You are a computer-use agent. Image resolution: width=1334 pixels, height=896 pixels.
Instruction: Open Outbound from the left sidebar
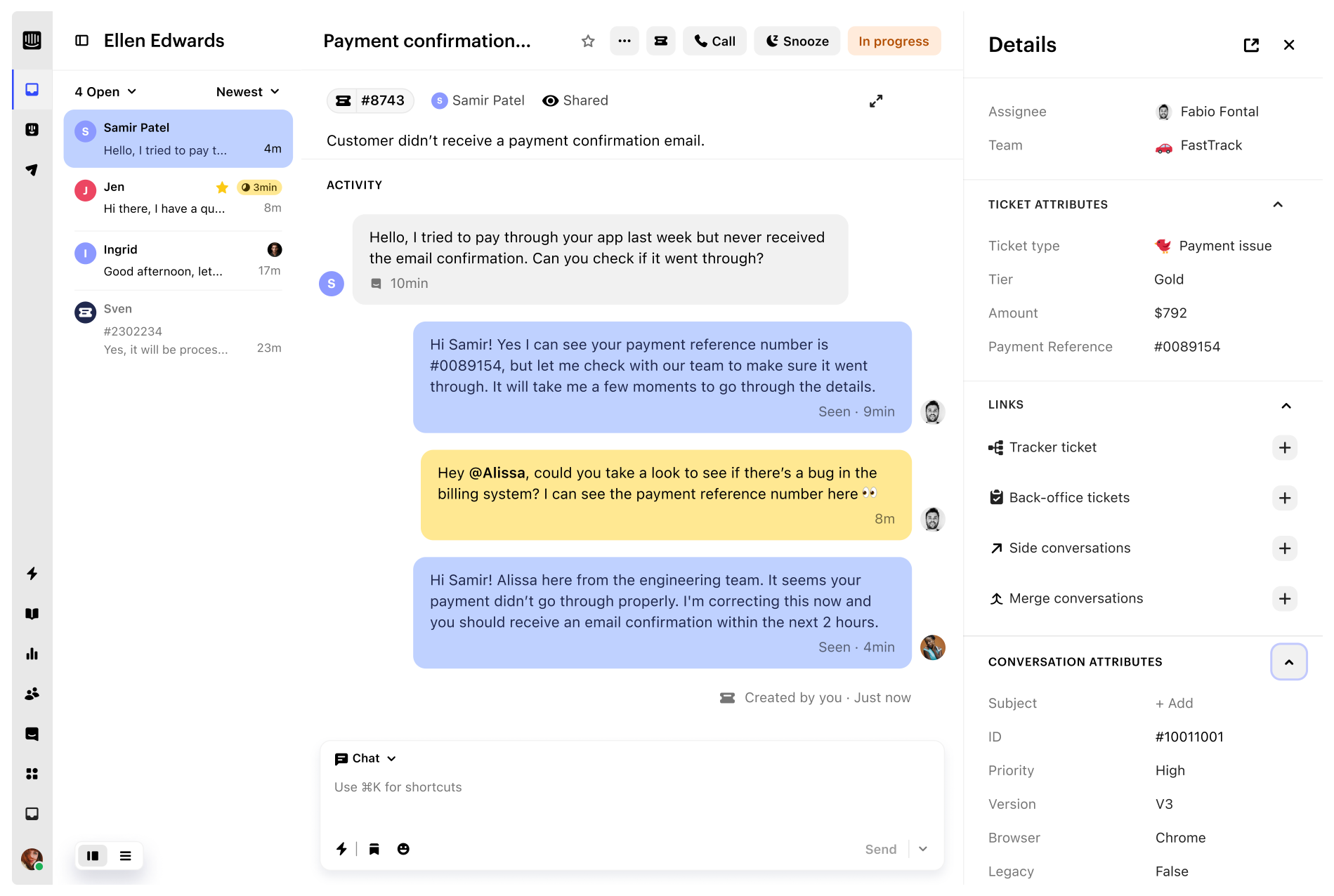(x=31, y=169)
